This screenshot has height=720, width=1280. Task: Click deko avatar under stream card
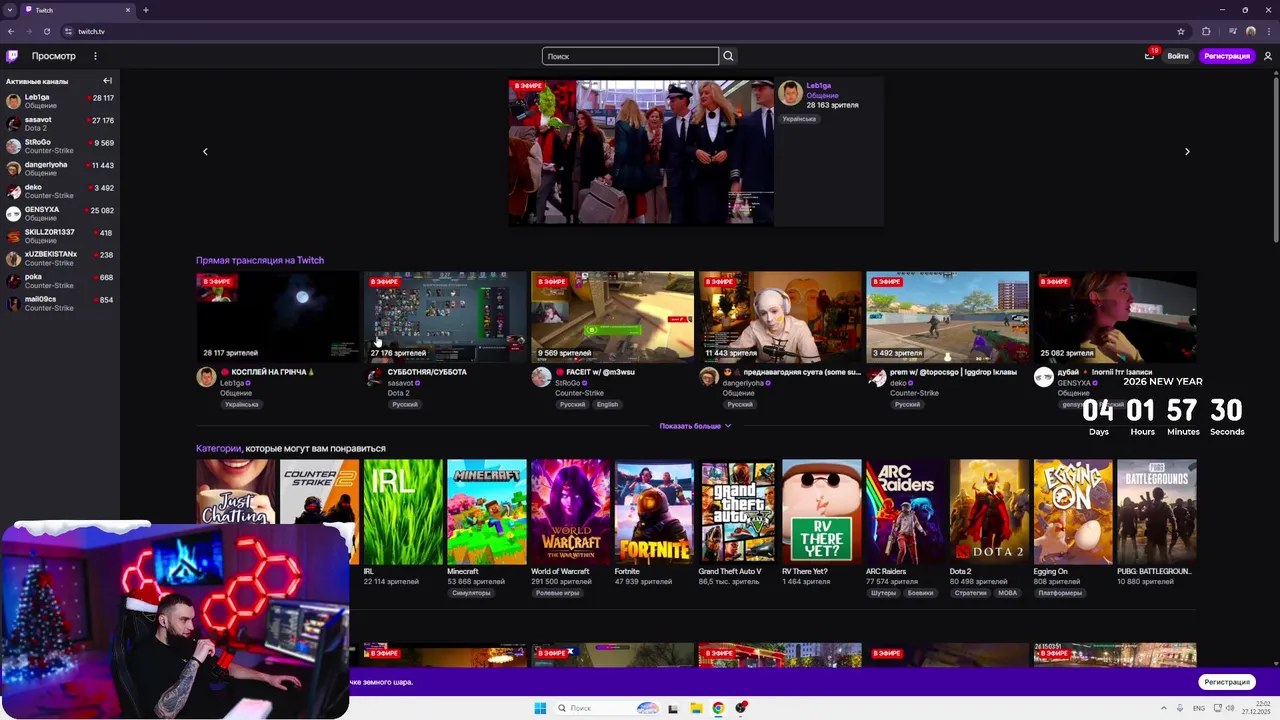(876, 377)
